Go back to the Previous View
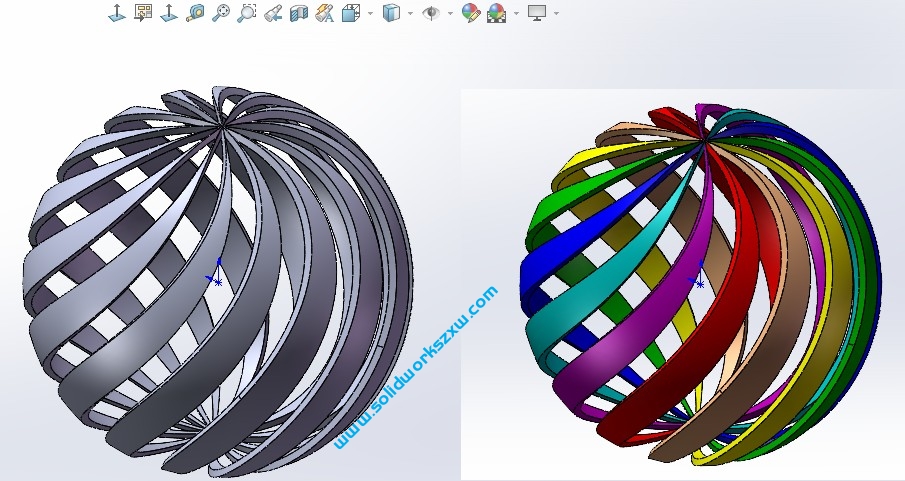 (x=273, y=13)
